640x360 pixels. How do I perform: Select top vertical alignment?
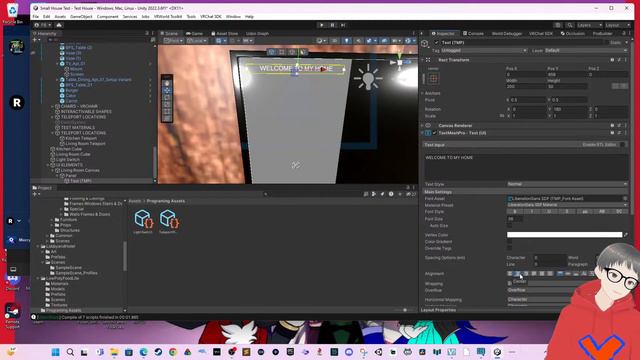tap(560, 273)
